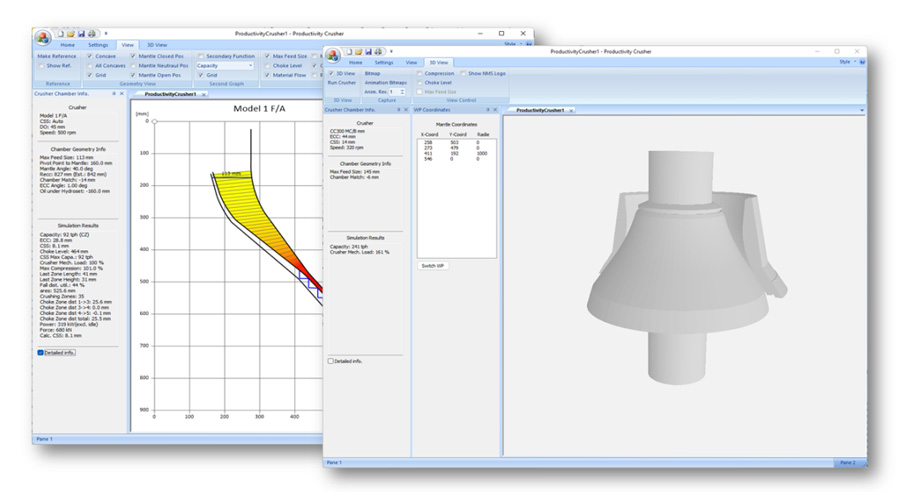Click the Save icon in right window toolbar
The image size is (900, 500).
367,51
